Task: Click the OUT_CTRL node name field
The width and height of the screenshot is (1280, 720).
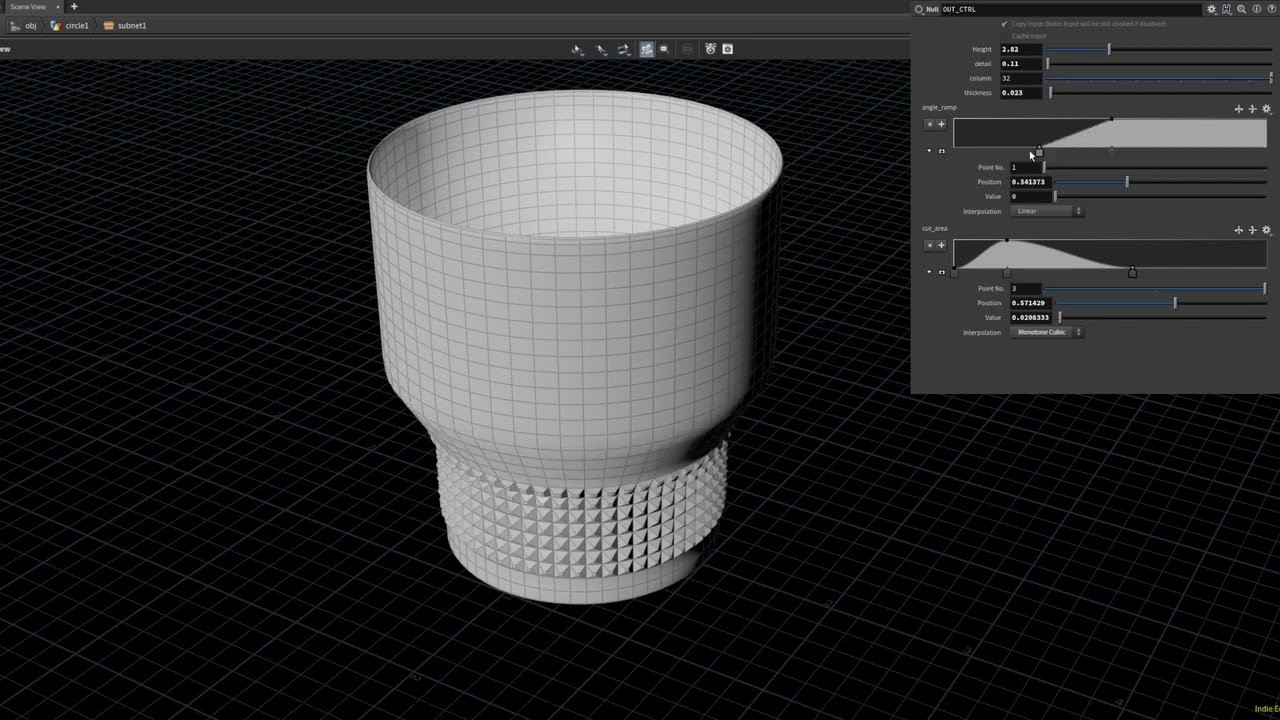Action: tap(1070, 9)
